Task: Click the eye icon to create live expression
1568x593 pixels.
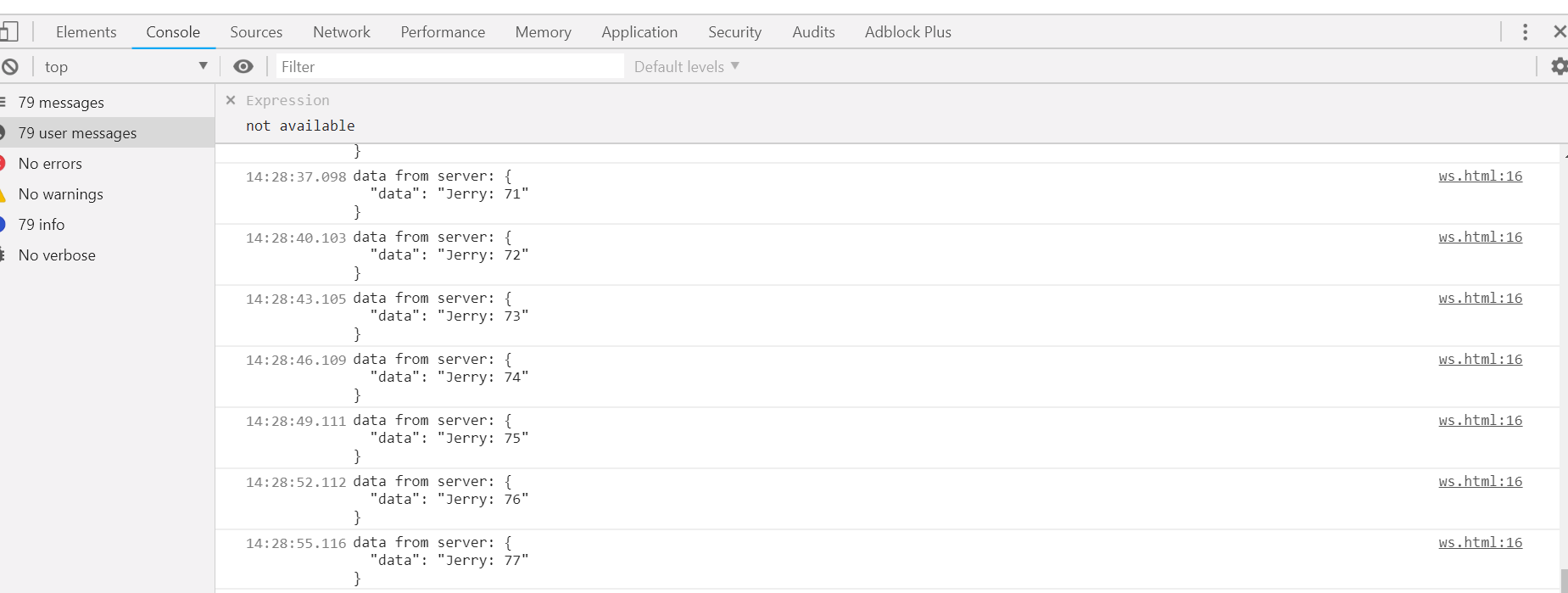Action: [x=243, y=66]
